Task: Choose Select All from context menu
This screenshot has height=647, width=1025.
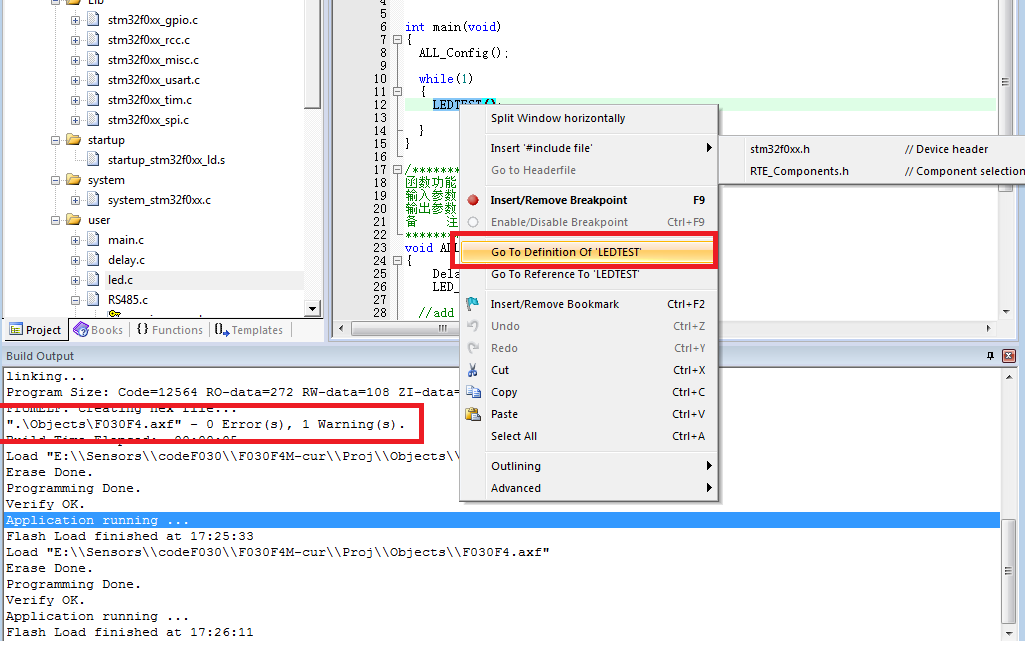Action: tap(587, 436)
